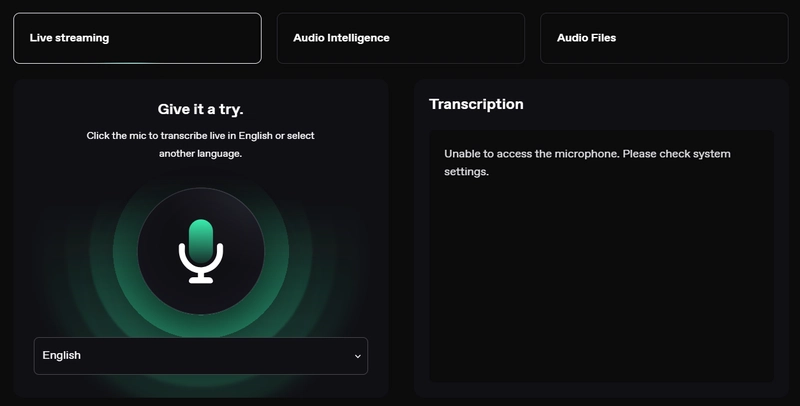Viewport: 800px width, 406px height.
Task: Click the "English" label in the language selector
Action: (x=62, y=356)
